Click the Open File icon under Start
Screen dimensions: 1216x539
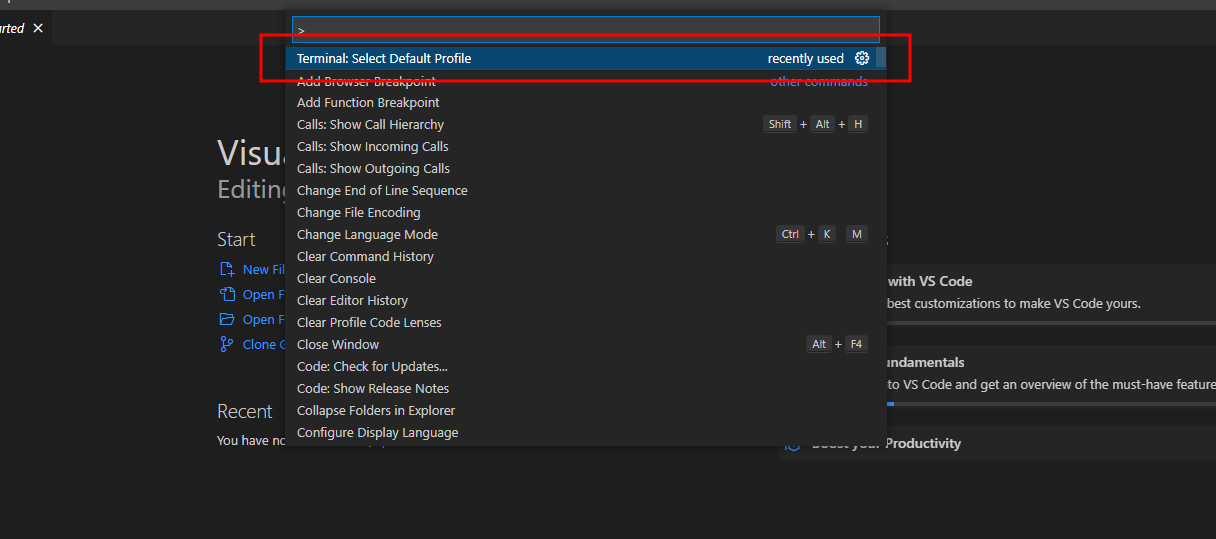[x=226, y=294]
